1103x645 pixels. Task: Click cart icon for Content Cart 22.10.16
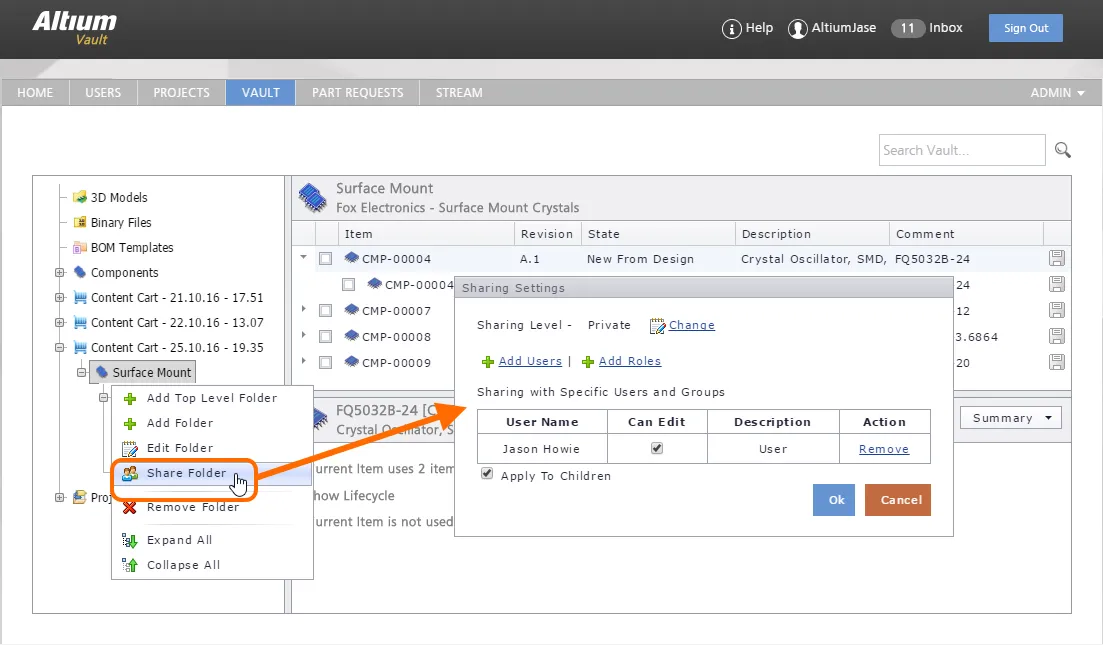pos(80,322)
